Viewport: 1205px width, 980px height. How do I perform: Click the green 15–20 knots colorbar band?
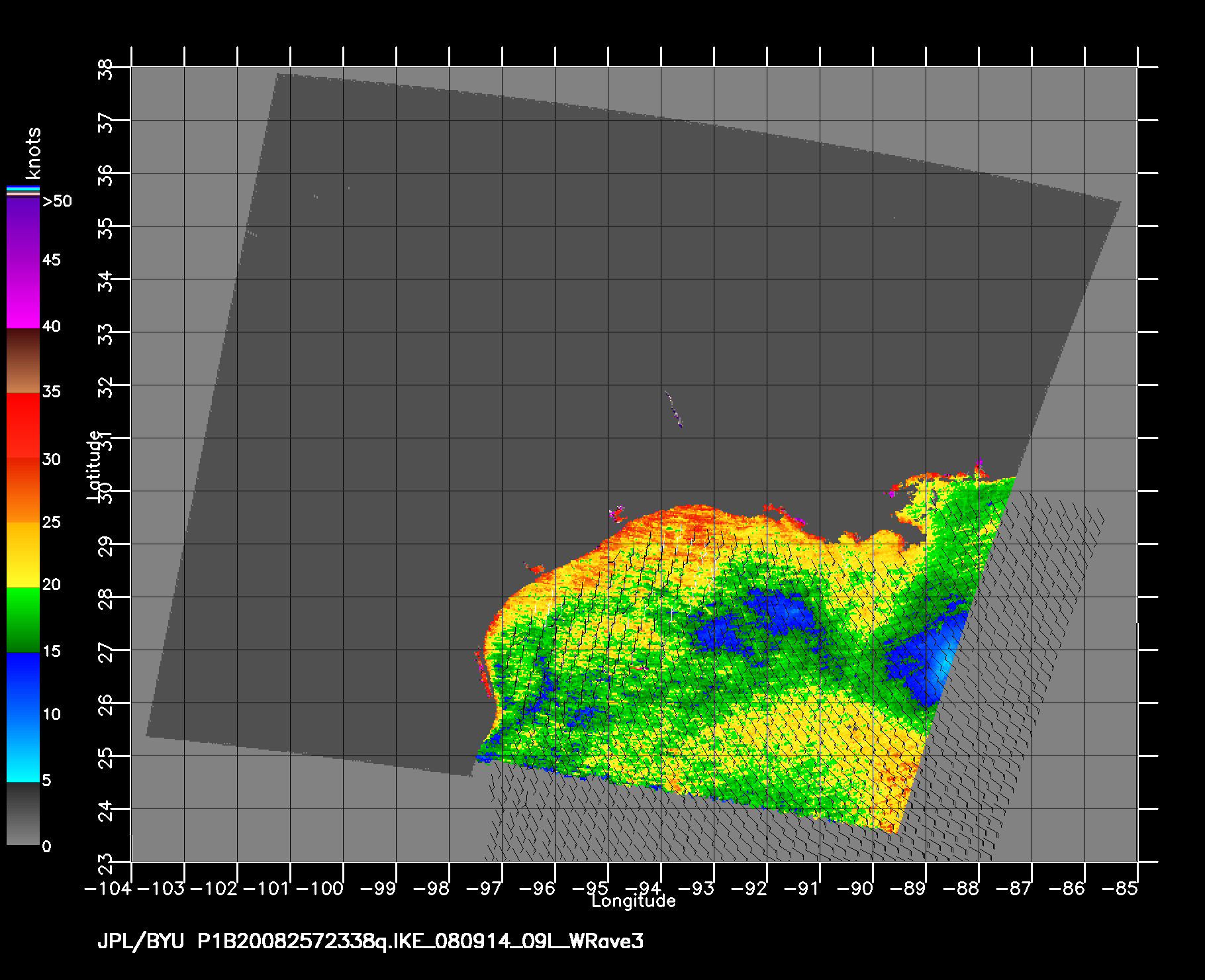23,620
